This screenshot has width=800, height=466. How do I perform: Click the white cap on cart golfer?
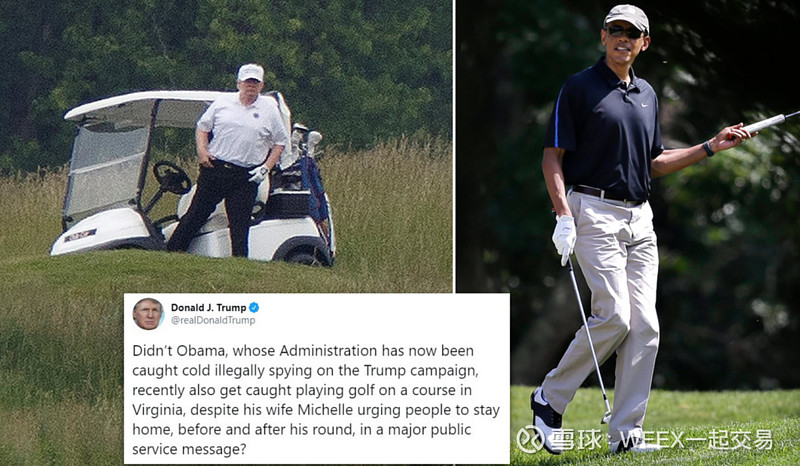tap(251, 72)
